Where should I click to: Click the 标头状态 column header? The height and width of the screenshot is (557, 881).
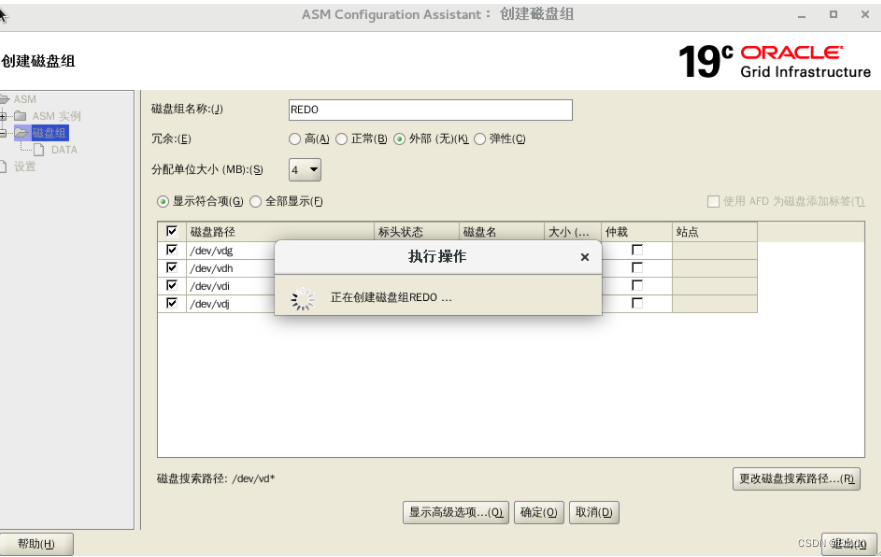(417, 232)
